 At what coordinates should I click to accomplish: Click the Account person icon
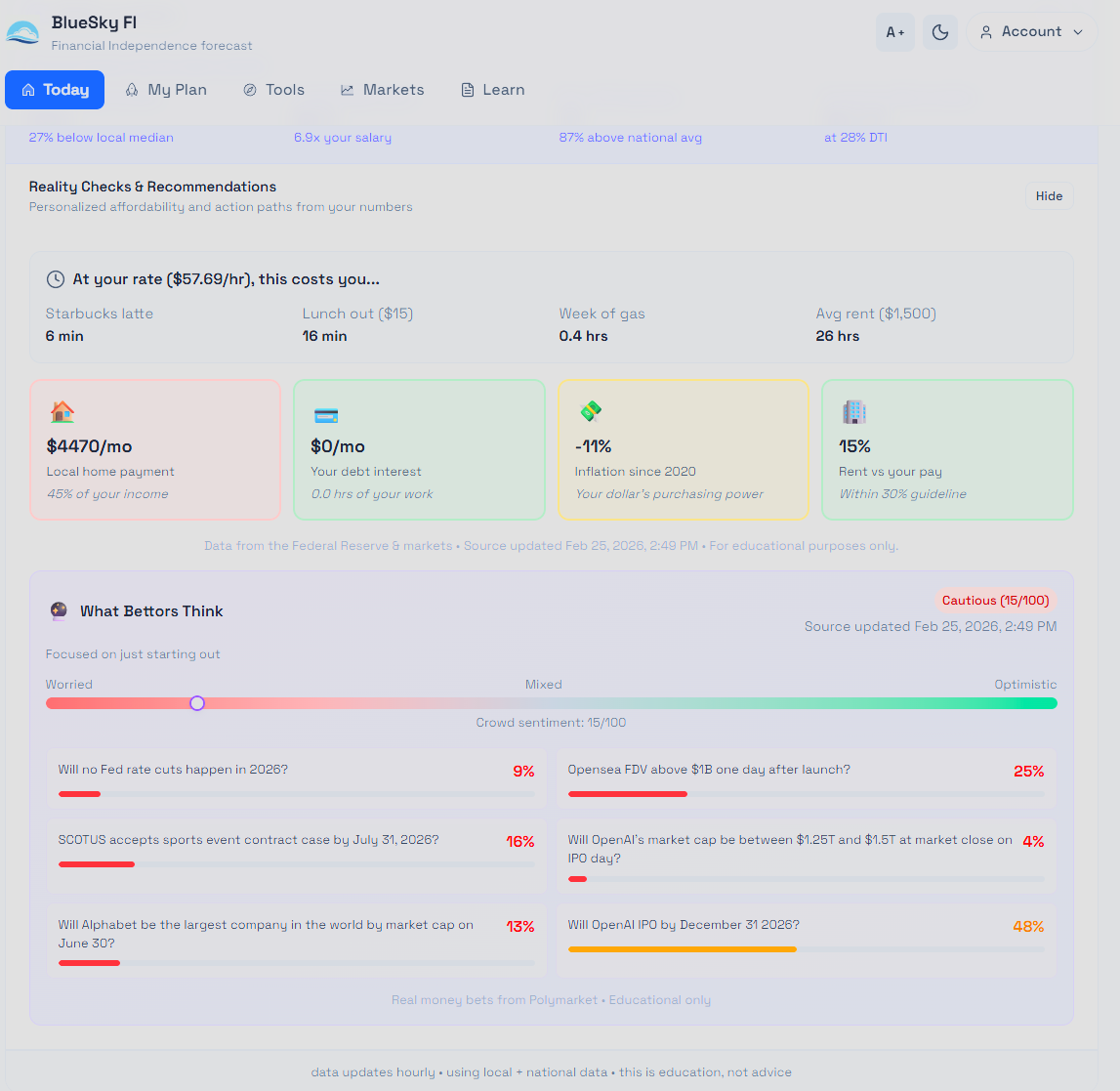(x=986, y=31)
